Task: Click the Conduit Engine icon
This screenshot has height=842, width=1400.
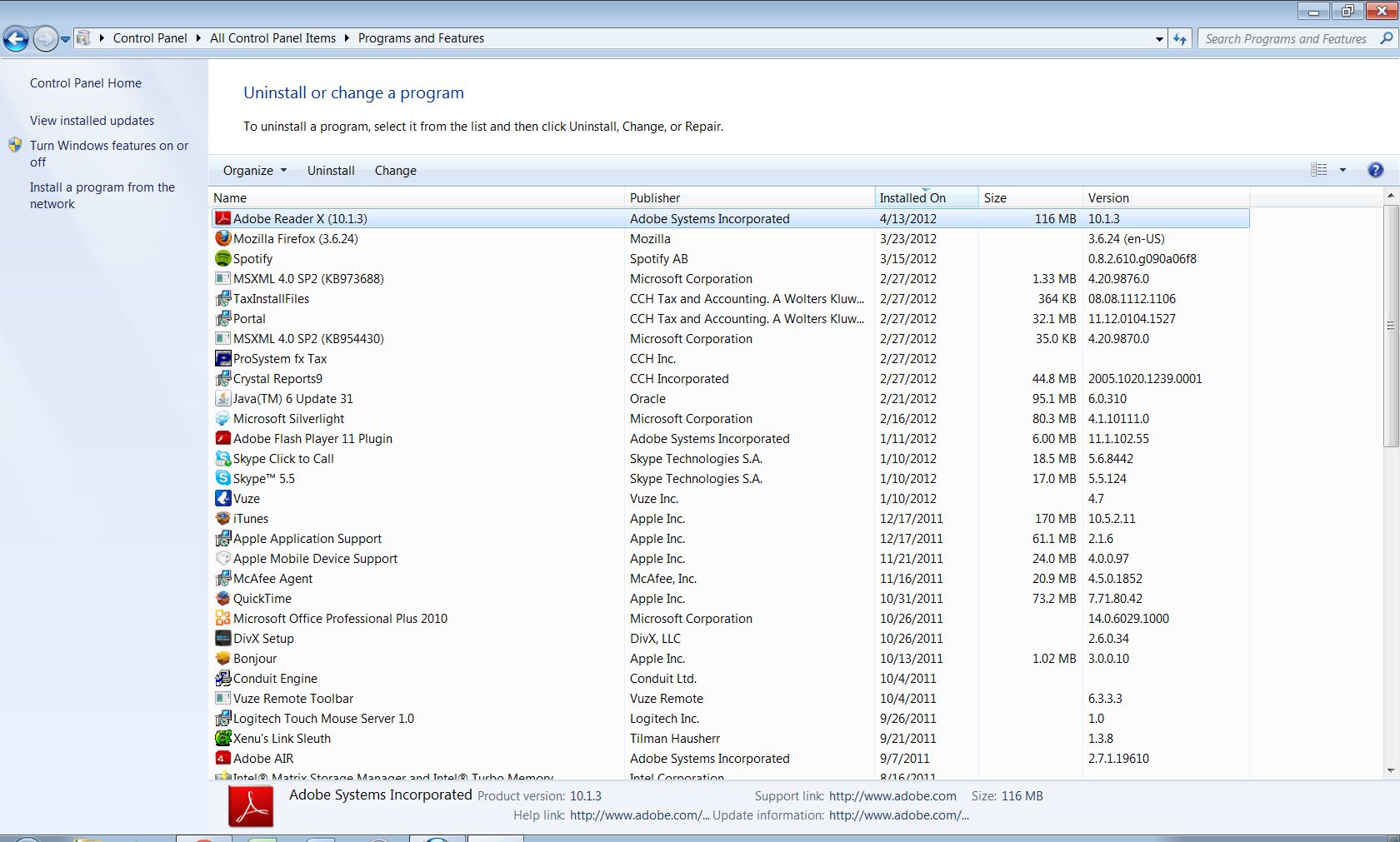Action: (x=222, y=678)
